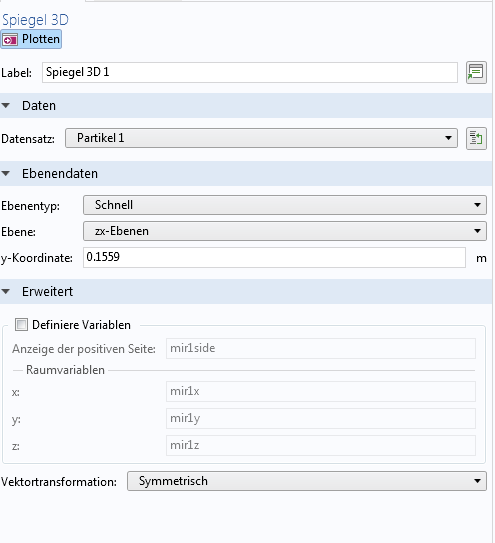The image size is (495, 543).
Task: Enable the Definiere Variablen checkbox
Action: click(21, 325)
